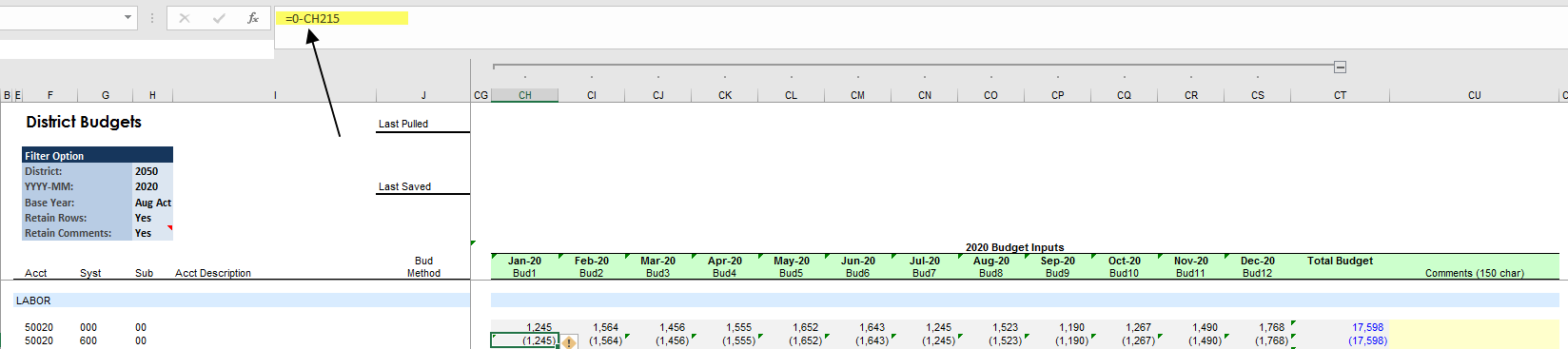The width and height of the screenshot is (1568, 349).
Task: Open the Name Box dropdown arrow
Action: click(128, 17)
